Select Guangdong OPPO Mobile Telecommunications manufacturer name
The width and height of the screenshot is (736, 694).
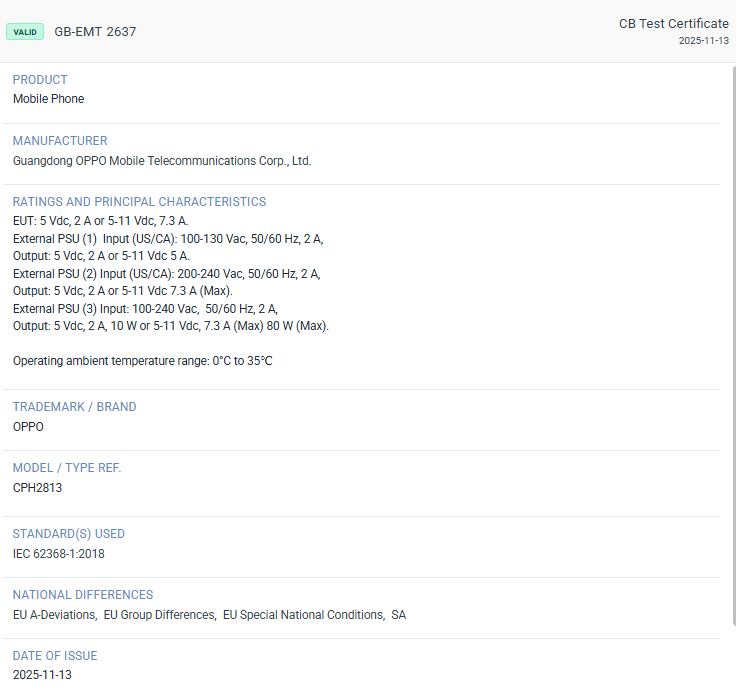click(x=162, y=160)
